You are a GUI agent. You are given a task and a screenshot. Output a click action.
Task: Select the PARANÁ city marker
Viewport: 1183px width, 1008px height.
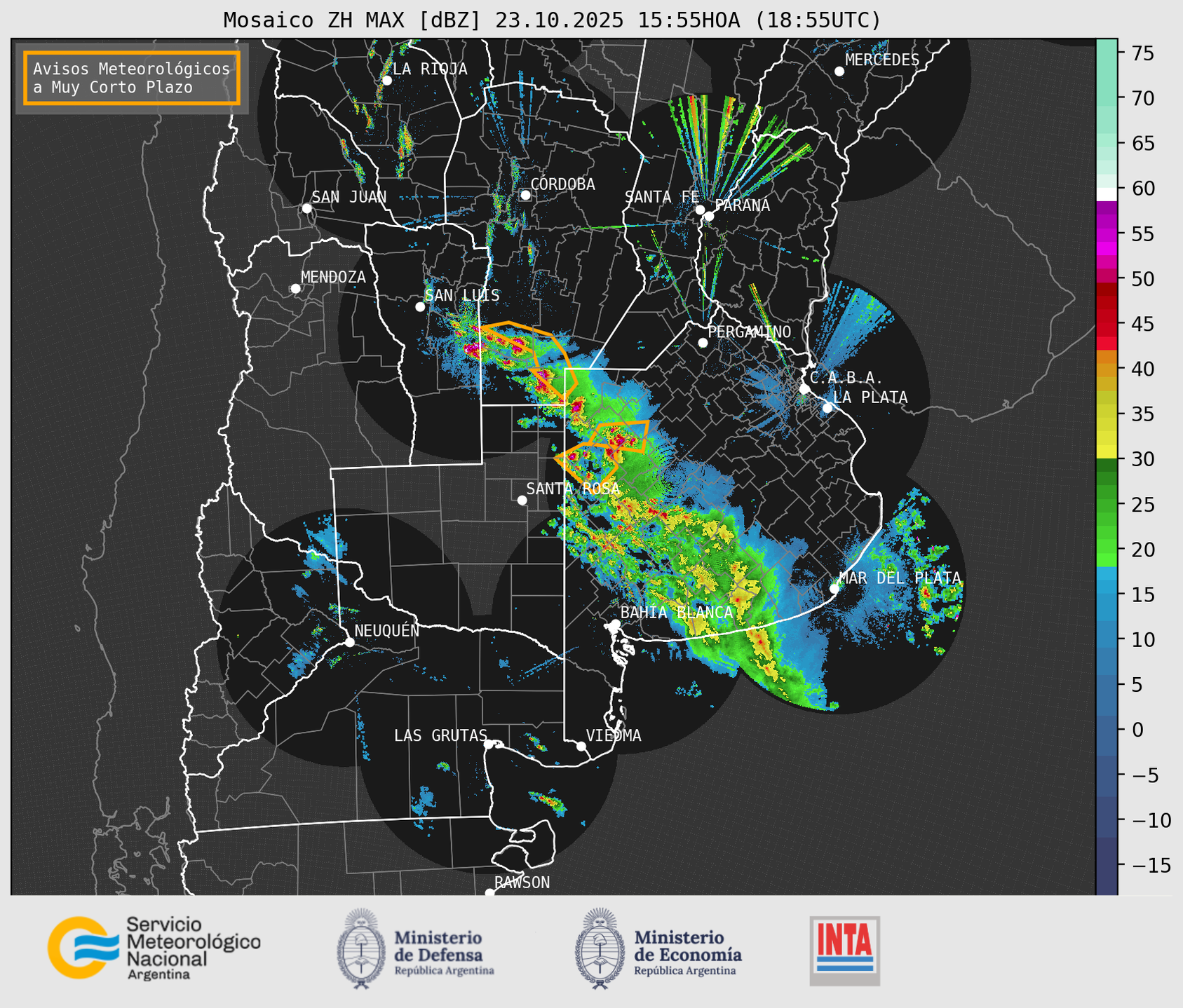coord(709,216)
